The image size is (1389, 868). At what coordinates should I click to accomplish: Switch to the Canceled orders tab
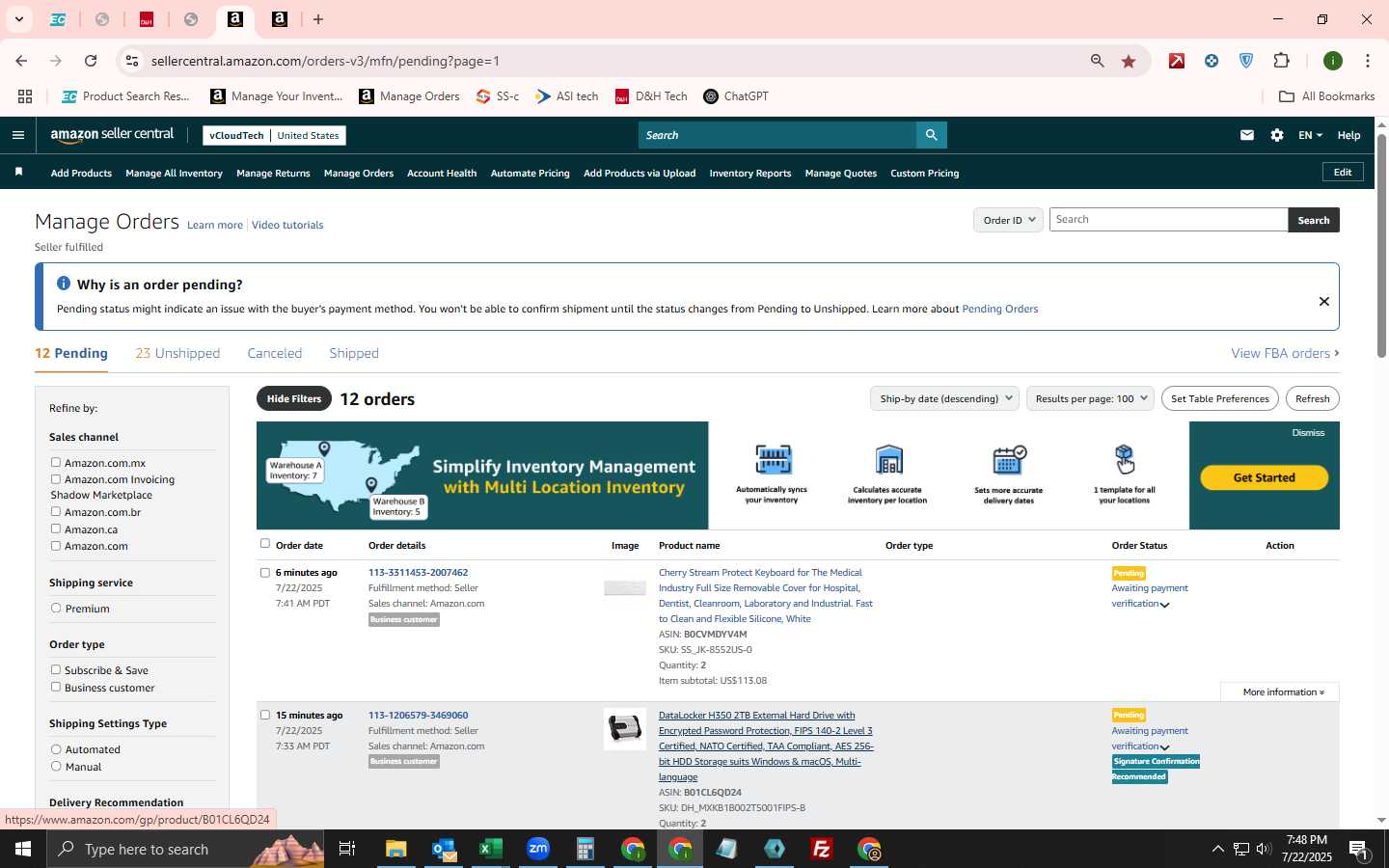point(275,353)
